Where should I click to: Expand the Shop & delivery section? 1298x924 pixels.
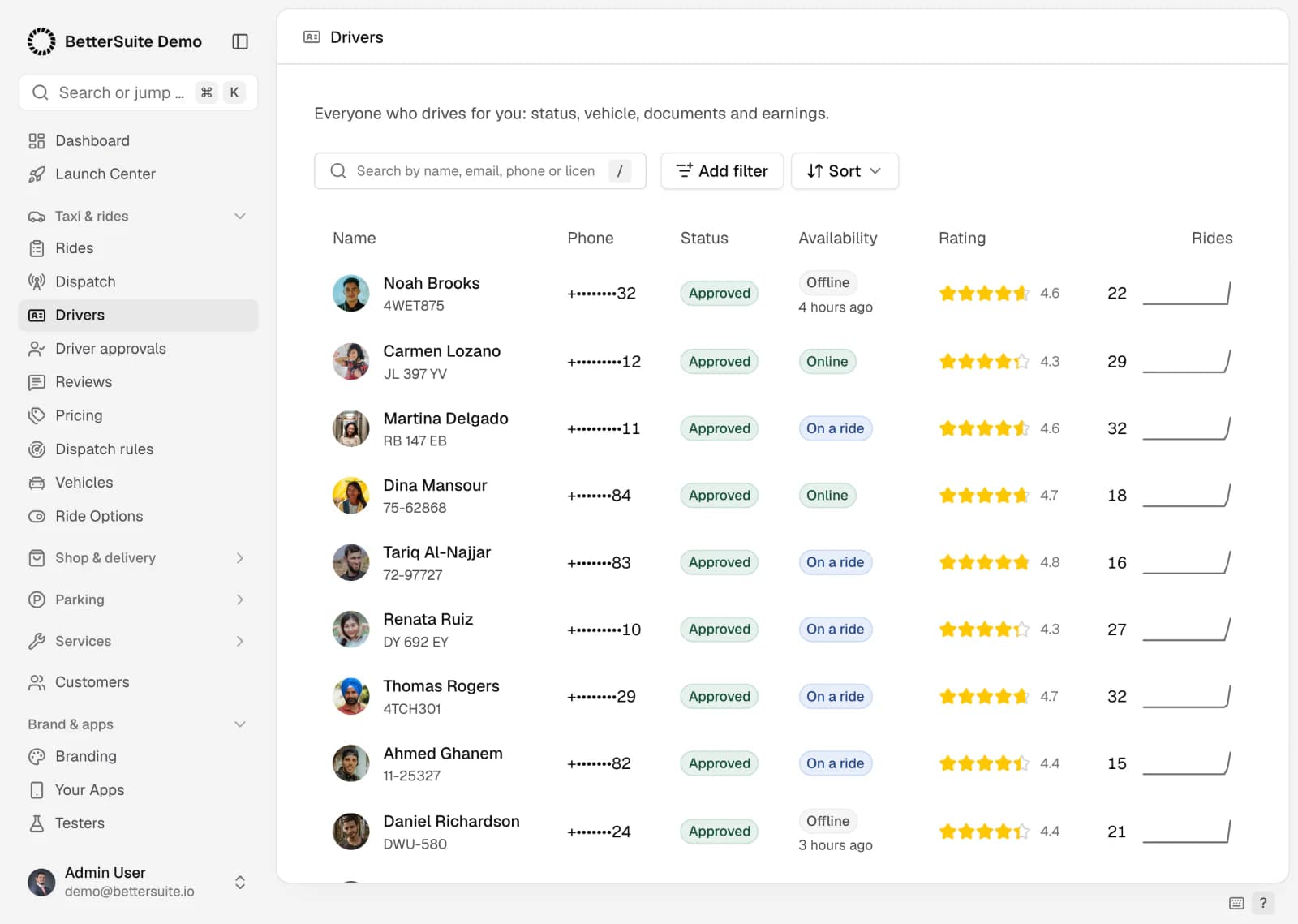coord(240,558)
